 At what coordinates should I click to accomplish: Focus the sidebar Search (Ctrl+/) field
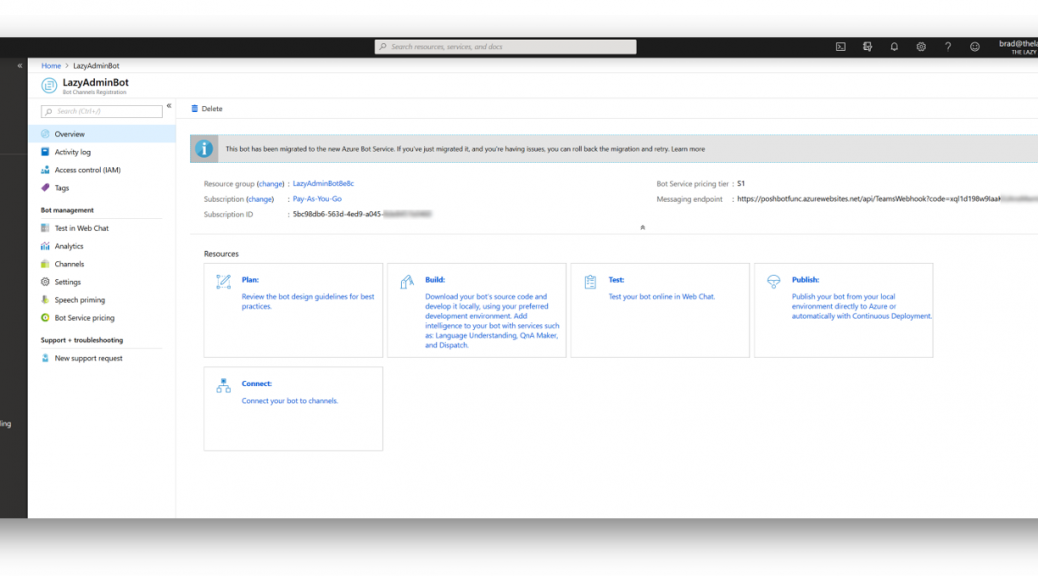tap(102, 111)
